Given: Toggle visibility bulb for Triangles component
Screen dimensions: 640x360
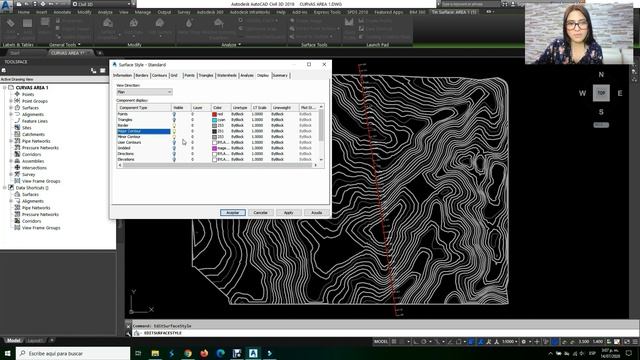Looking at the screenshot, I should 174,120.
